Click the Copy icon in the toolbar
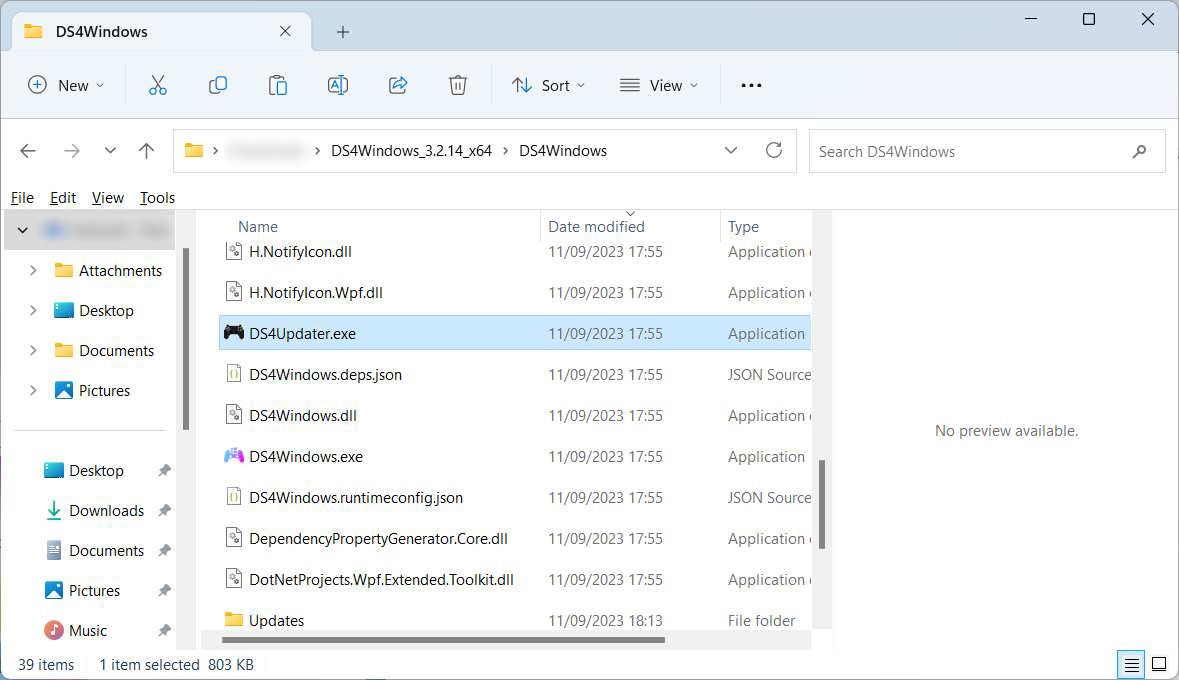Image resolution: width=1179 pixels, height=680 pixels. click(x=217, y=85)
